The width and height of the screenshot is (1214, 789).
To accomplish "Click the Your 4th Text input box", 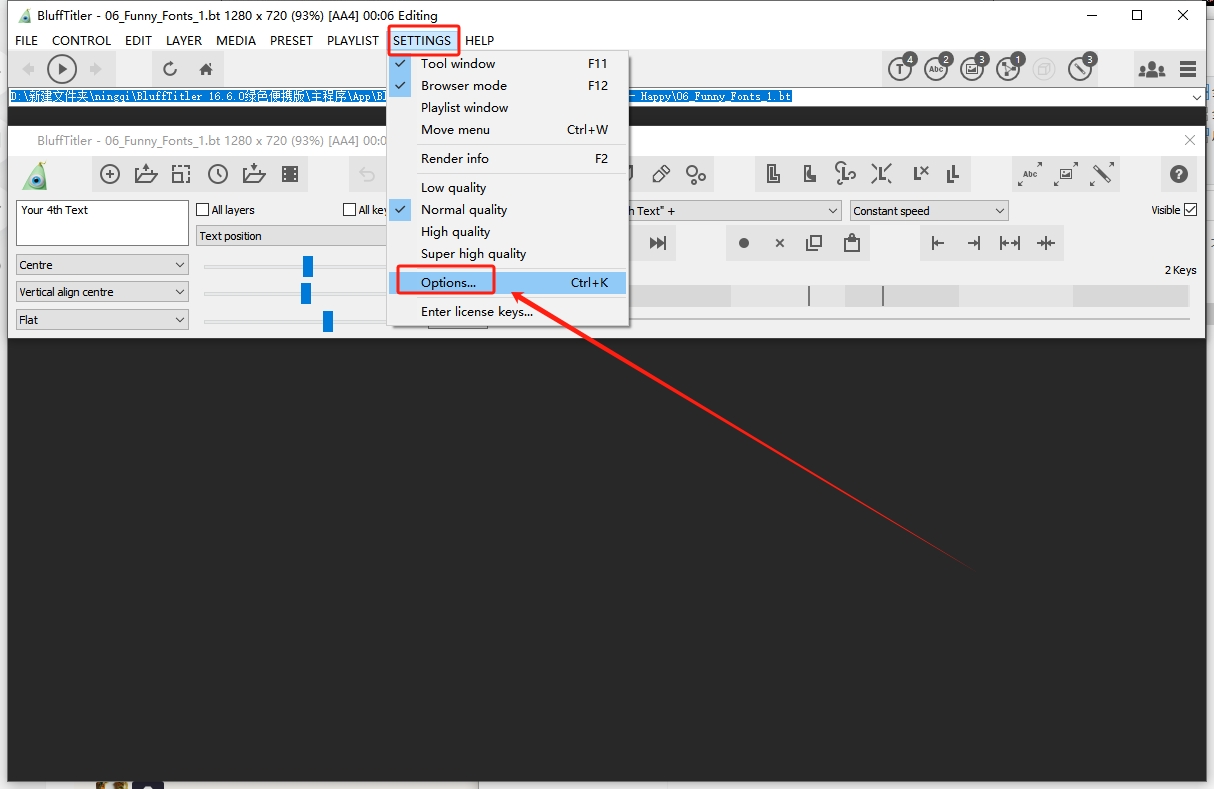I will pos(102,222).
